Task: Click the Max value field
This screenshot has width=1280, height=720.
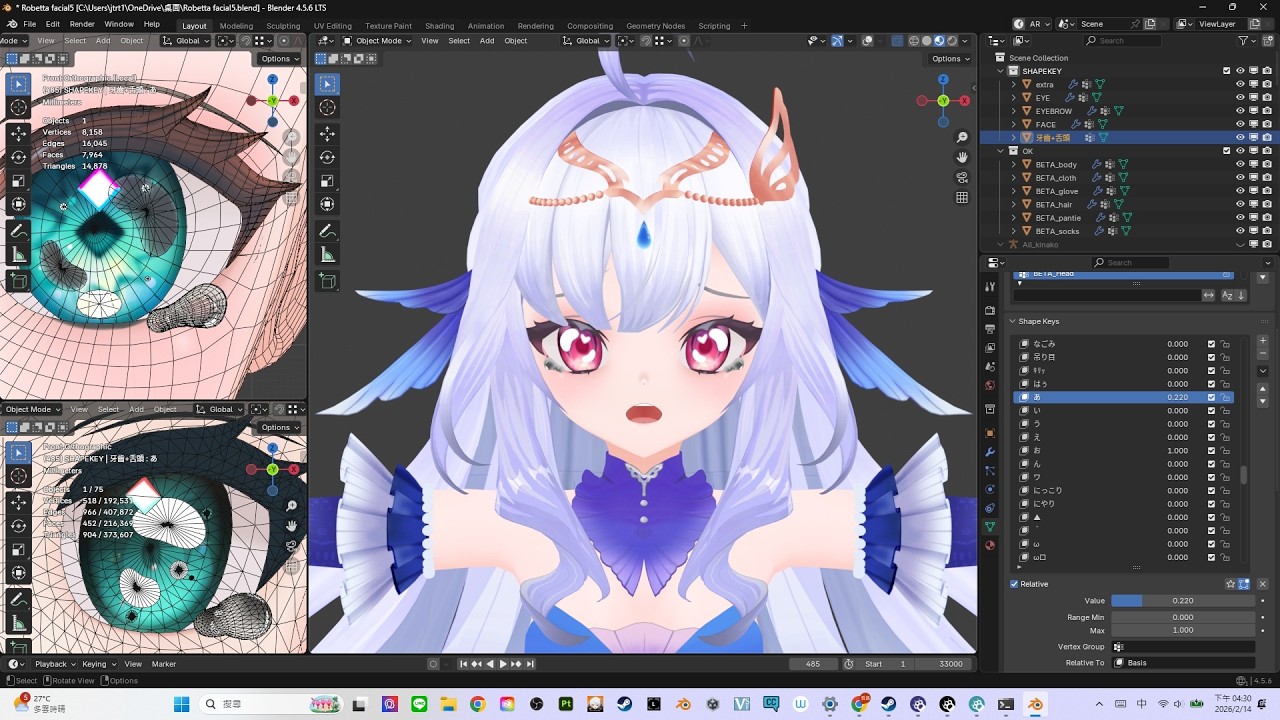Action: pos(1183,631)
